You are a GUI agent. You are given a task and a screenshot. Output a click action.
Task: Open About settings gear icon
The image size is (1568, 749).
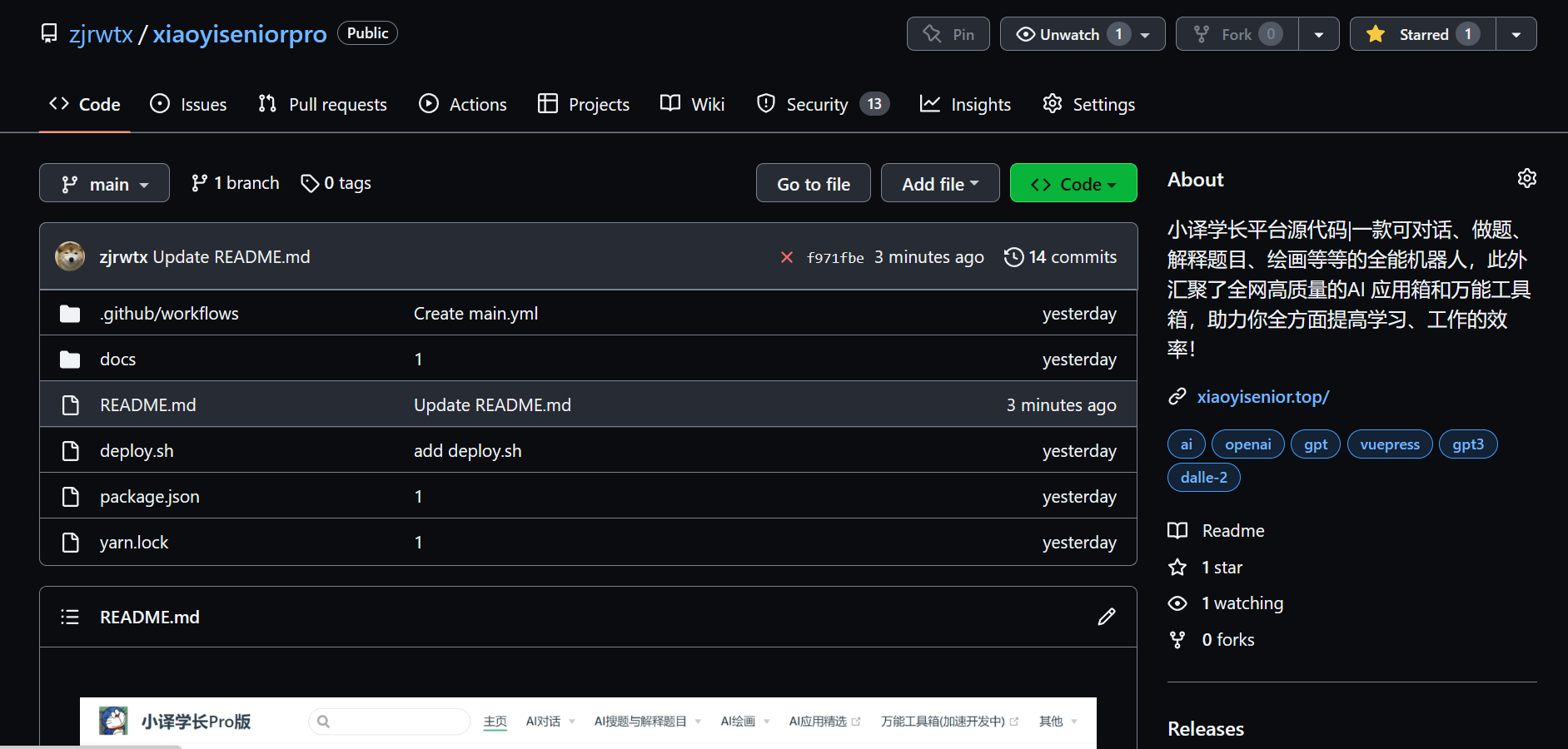1527,178
